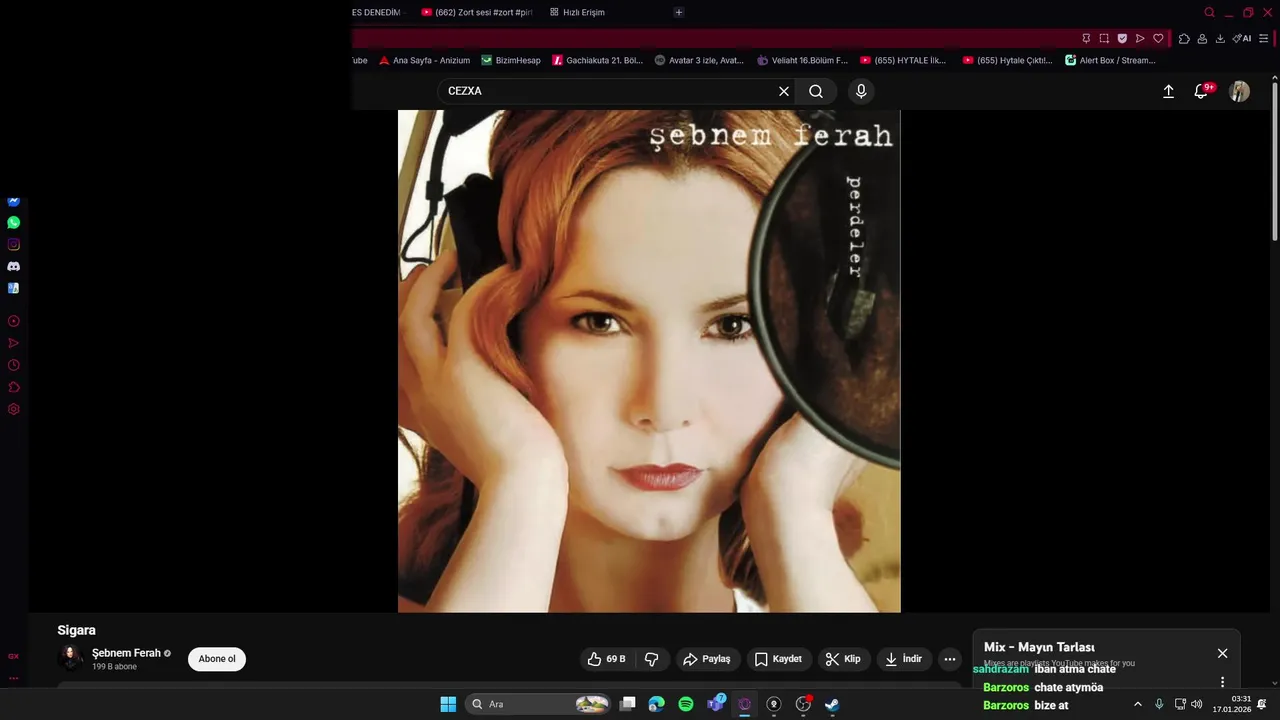Open more actions three-dot menu
Viewport: 1280px width, 720px height.
tap(950, 659)
